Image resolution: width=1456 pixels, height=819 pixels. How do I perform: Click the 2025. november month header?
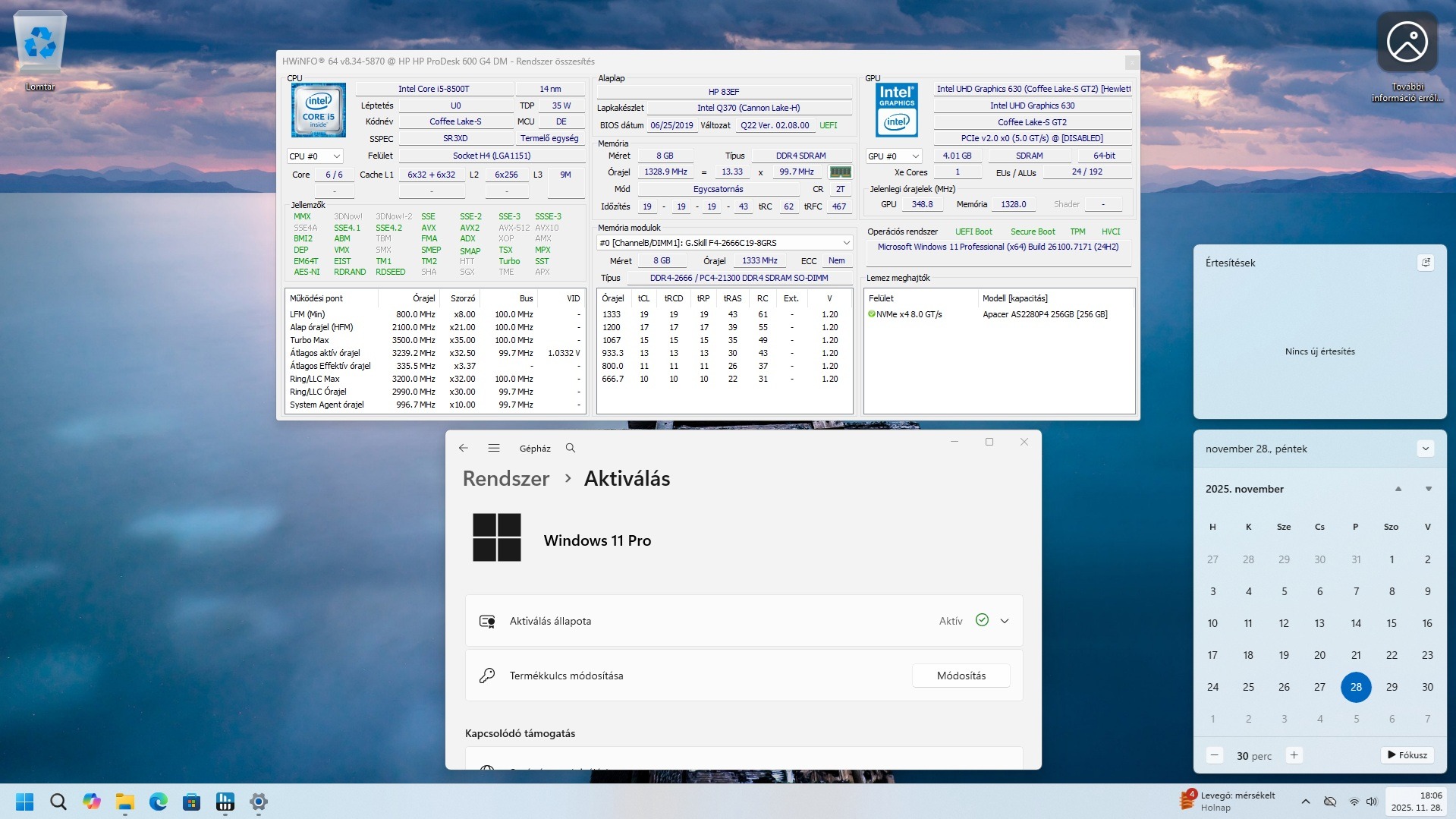[x=1244, y=490]
